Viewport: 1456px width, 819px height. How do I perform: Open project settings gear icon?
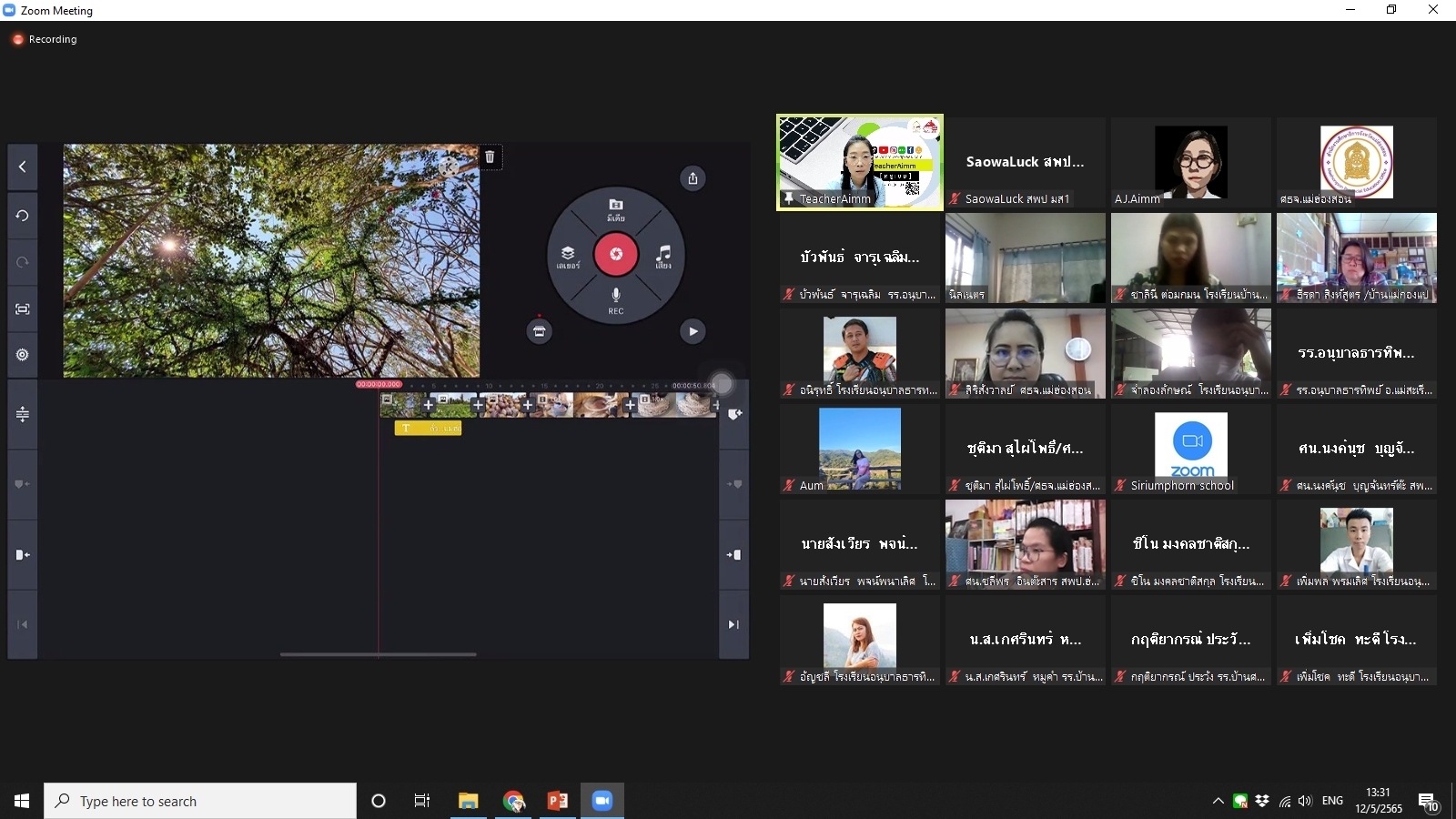click(23, 355)
